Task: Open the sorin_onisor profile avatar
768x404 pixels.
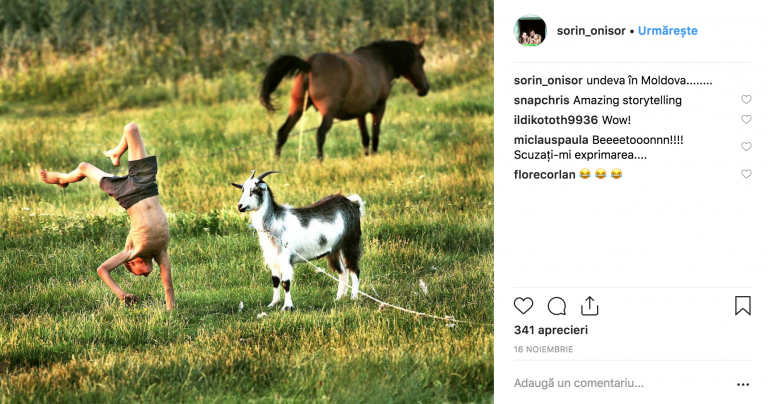Action: pos(530,30)
